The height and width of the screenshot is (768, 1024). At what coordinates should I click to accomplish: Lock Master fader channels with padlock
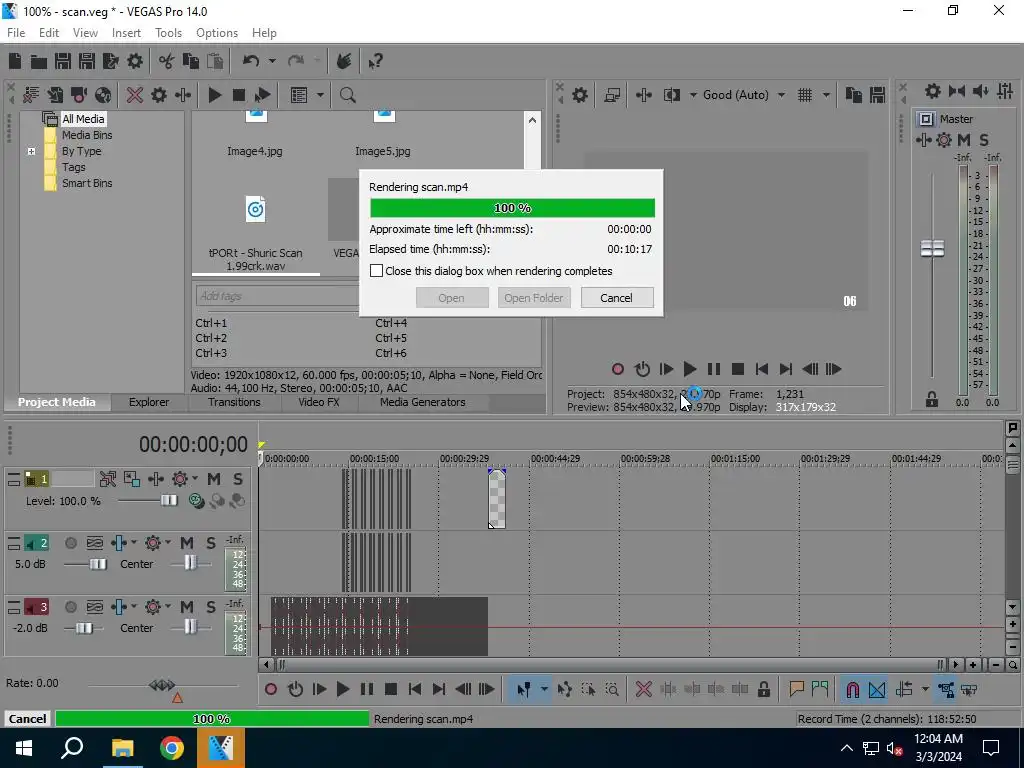point(932,400)
